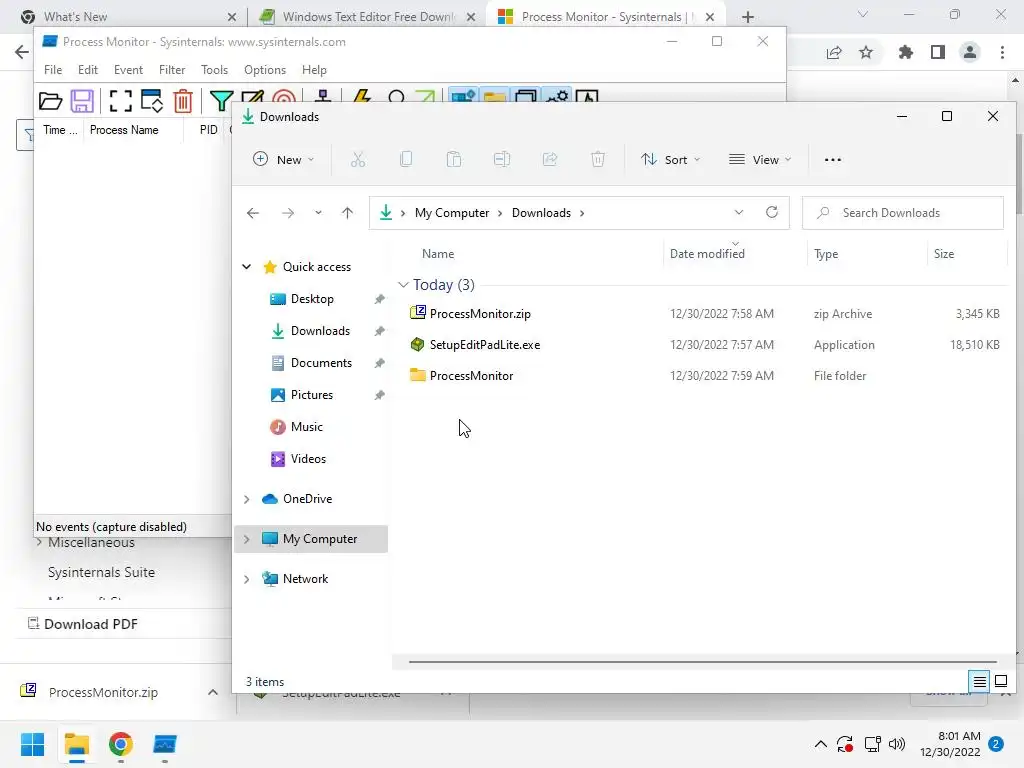The width and height of the screenshot is (1024, 768).
Task: Open the Filter menu in Process Monitor
Action: coord(172,70)
